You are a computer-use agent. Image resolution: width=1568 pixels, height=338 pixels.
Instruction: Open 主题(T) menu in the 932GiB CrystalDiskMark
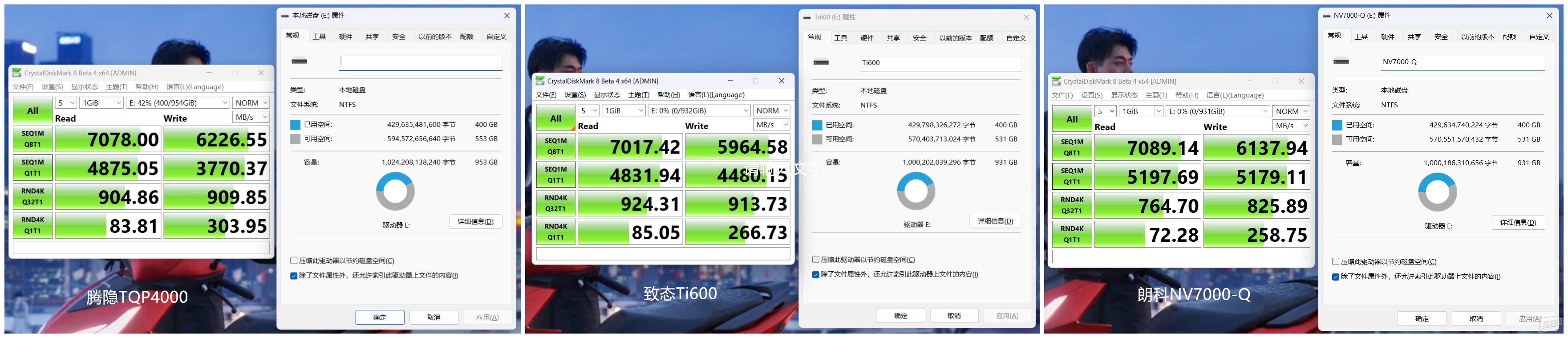coord(639,95)
